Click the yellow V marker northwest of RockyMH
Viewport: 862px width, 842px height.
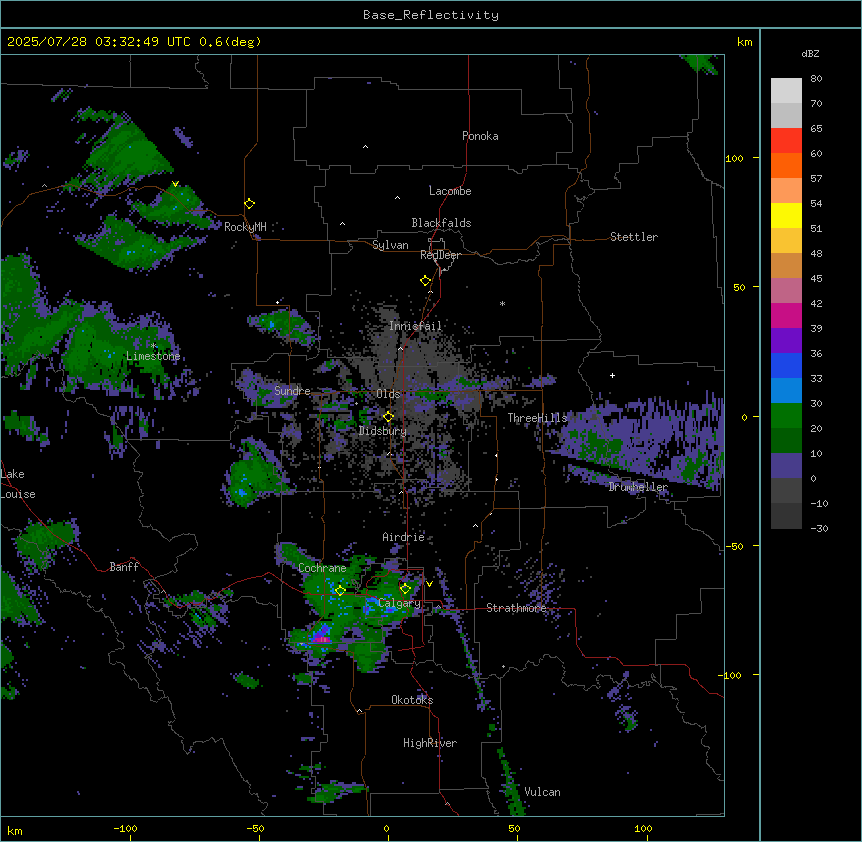175,184
